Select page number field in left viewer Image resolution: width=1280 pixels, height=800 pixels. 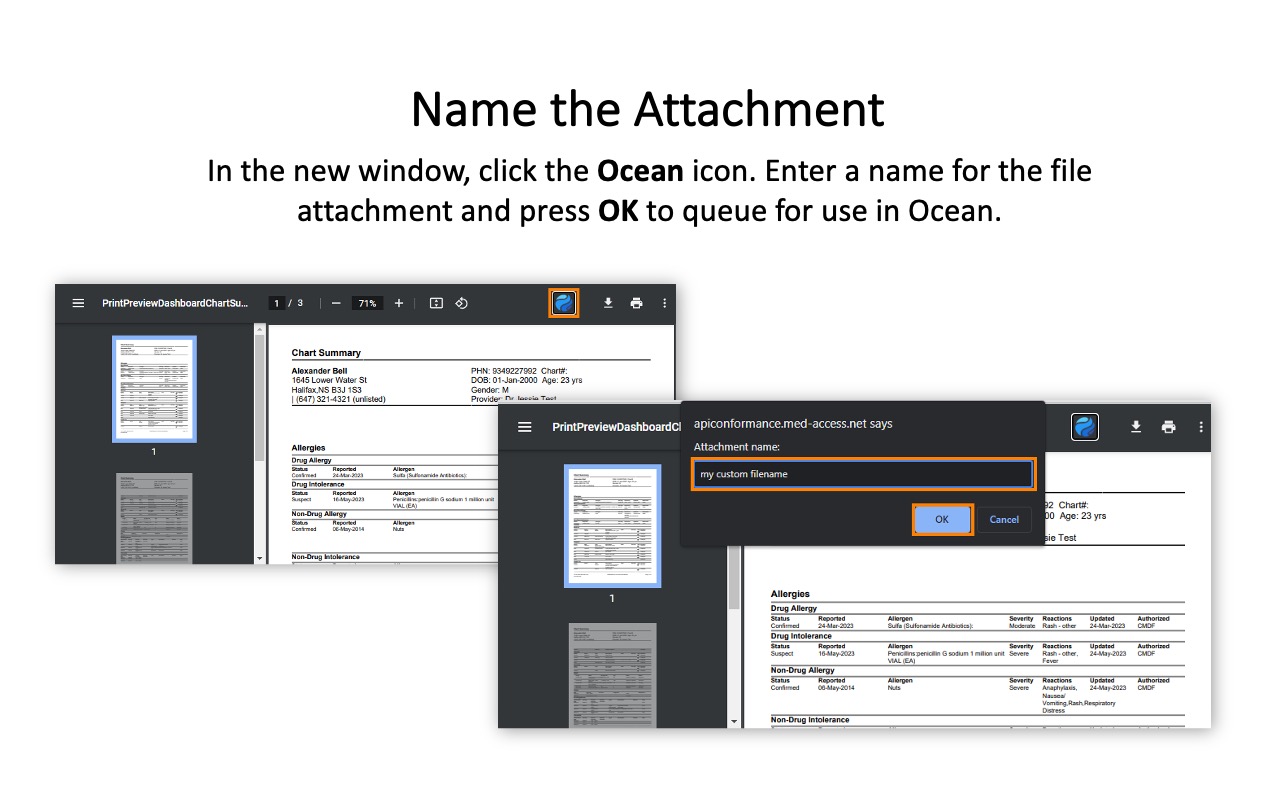pyautogui.click(x=277, y=303)
